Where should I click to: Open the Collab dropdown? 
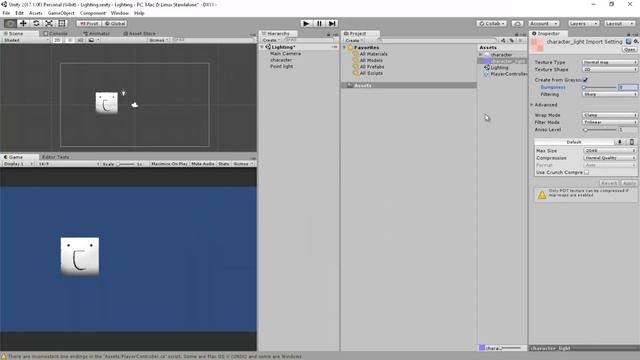point(492,24)
